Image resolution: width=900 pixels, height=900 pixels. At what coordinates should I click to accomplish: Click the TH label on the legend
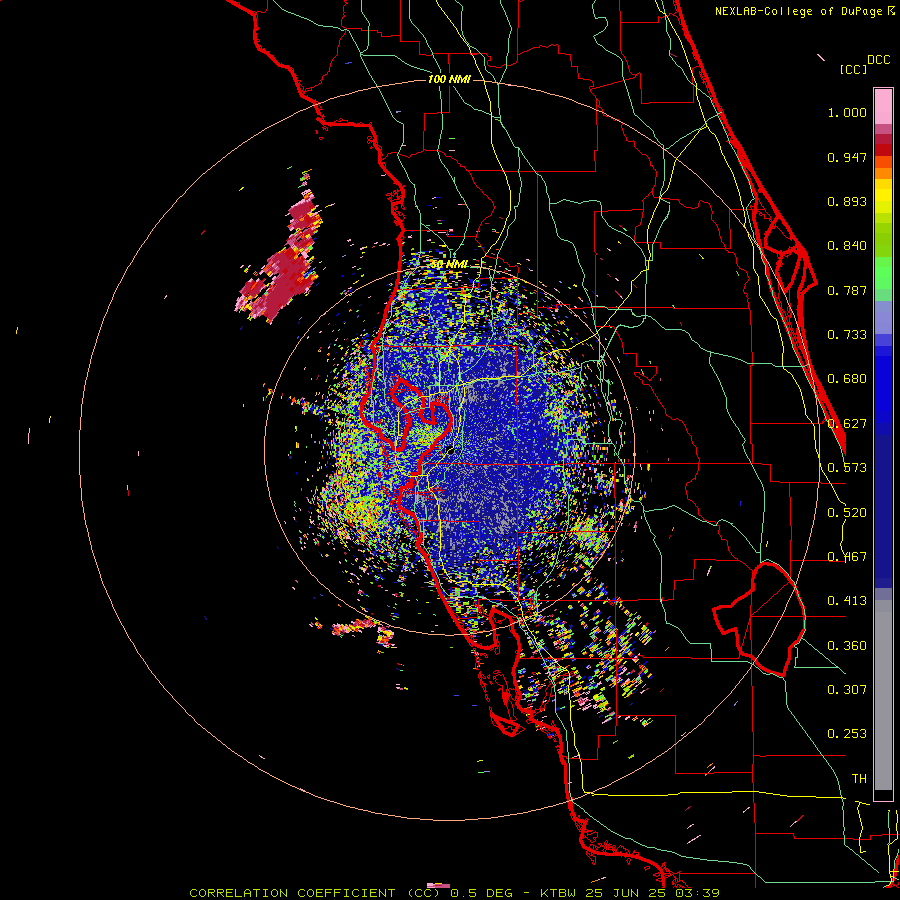pyautogui.click(x=859, y=779)
